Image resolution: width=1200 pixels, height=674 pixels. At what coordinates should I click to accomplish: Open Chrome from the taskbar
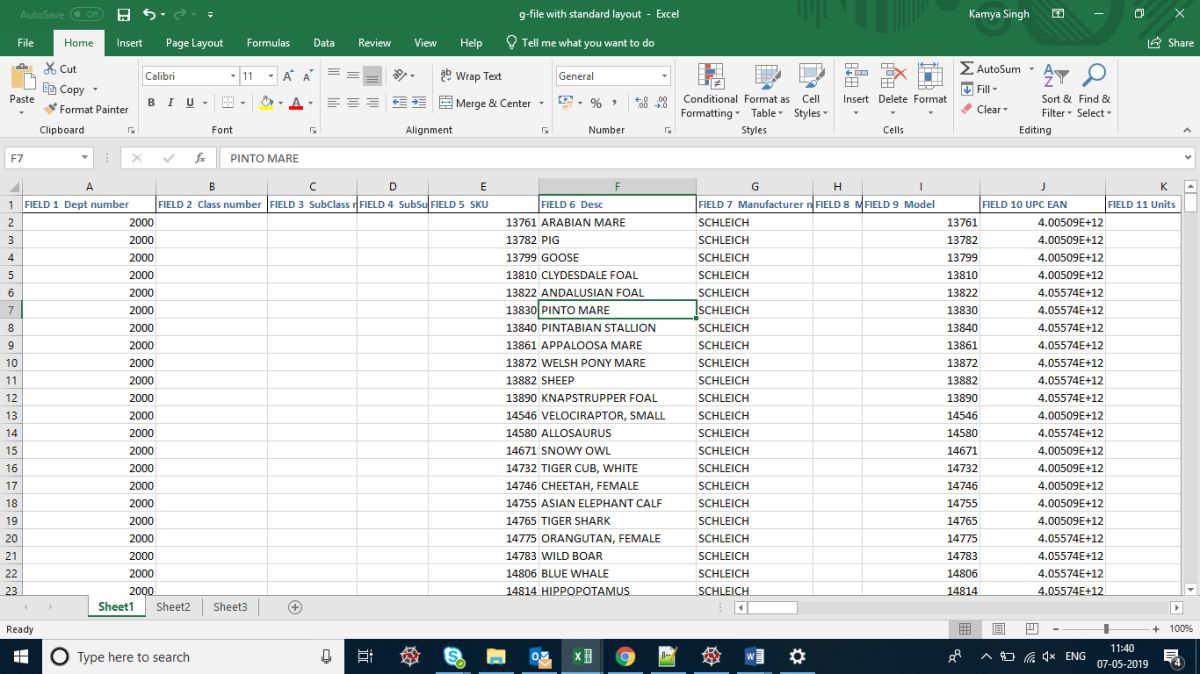pyautogui.click(x=625, y=657)
